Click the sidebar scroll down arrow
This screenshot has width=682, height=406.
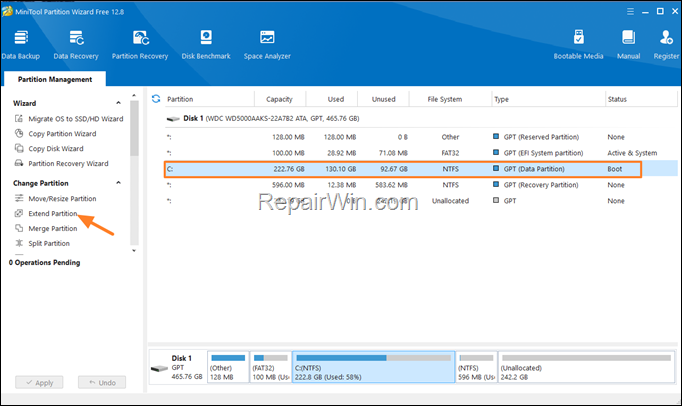[134, 251]
